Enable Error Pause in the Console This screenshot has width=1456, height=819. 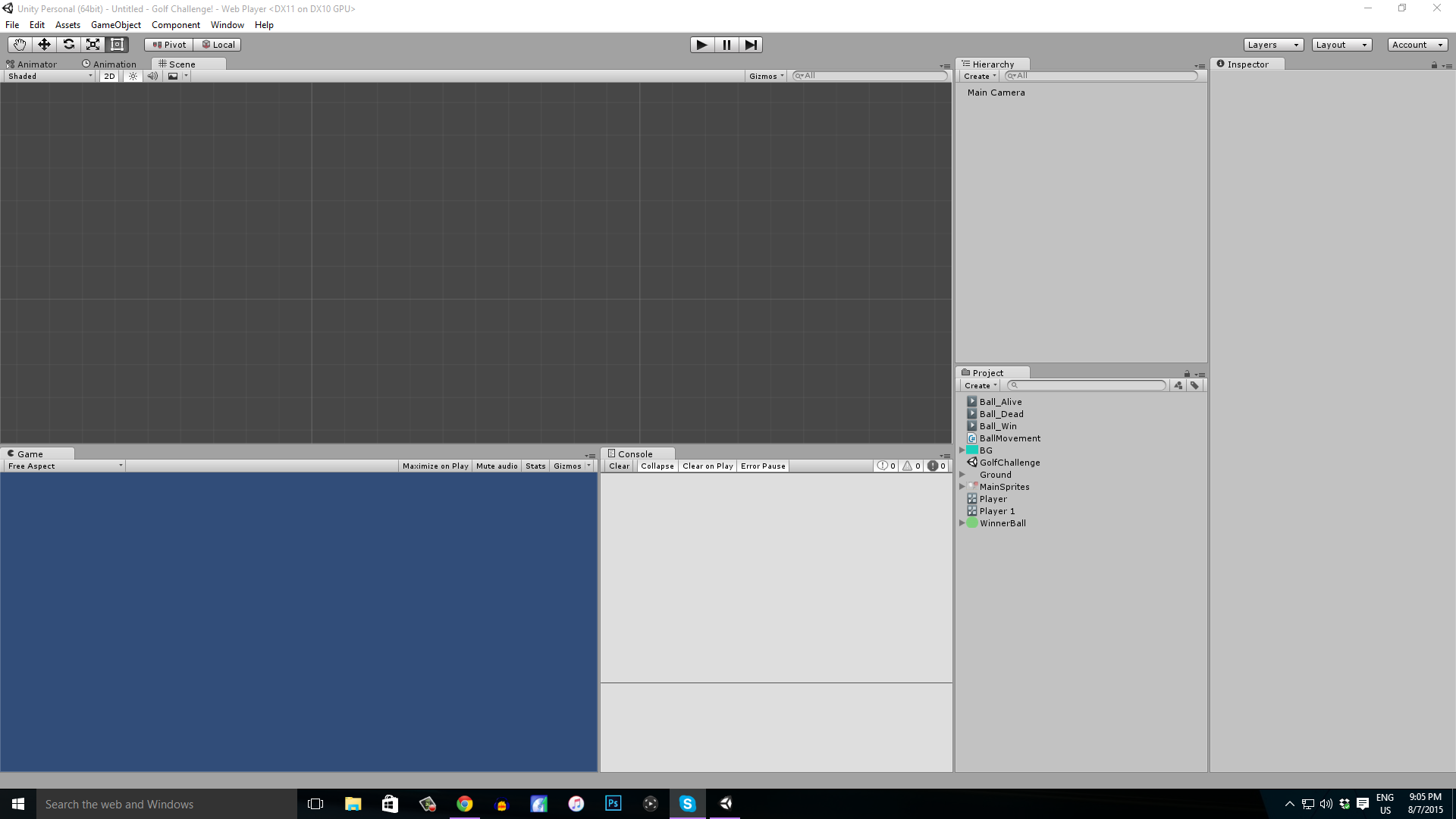point(763,466)
